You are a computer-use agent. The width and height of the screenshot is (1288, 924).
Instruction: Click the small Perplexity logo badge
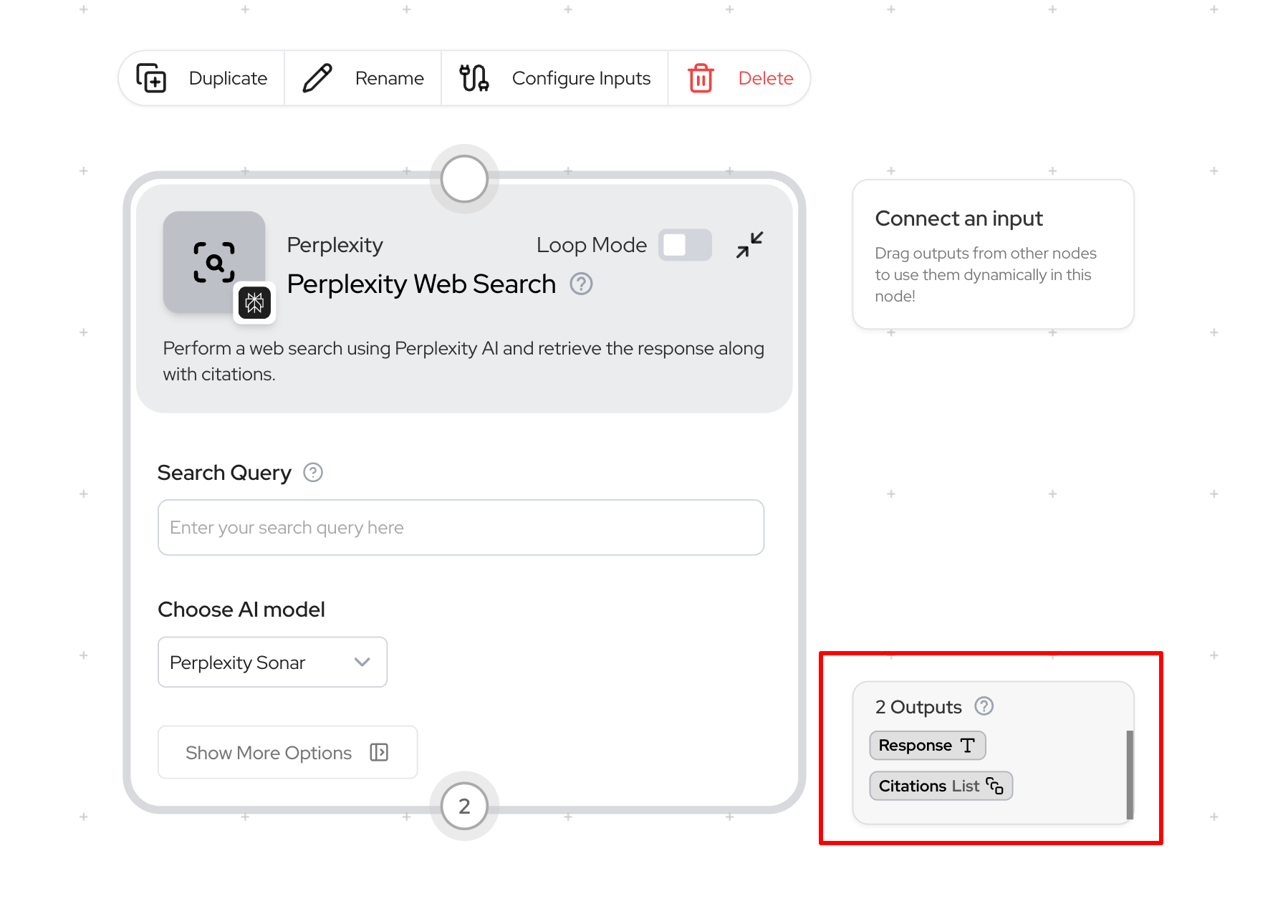pos(254,303)
